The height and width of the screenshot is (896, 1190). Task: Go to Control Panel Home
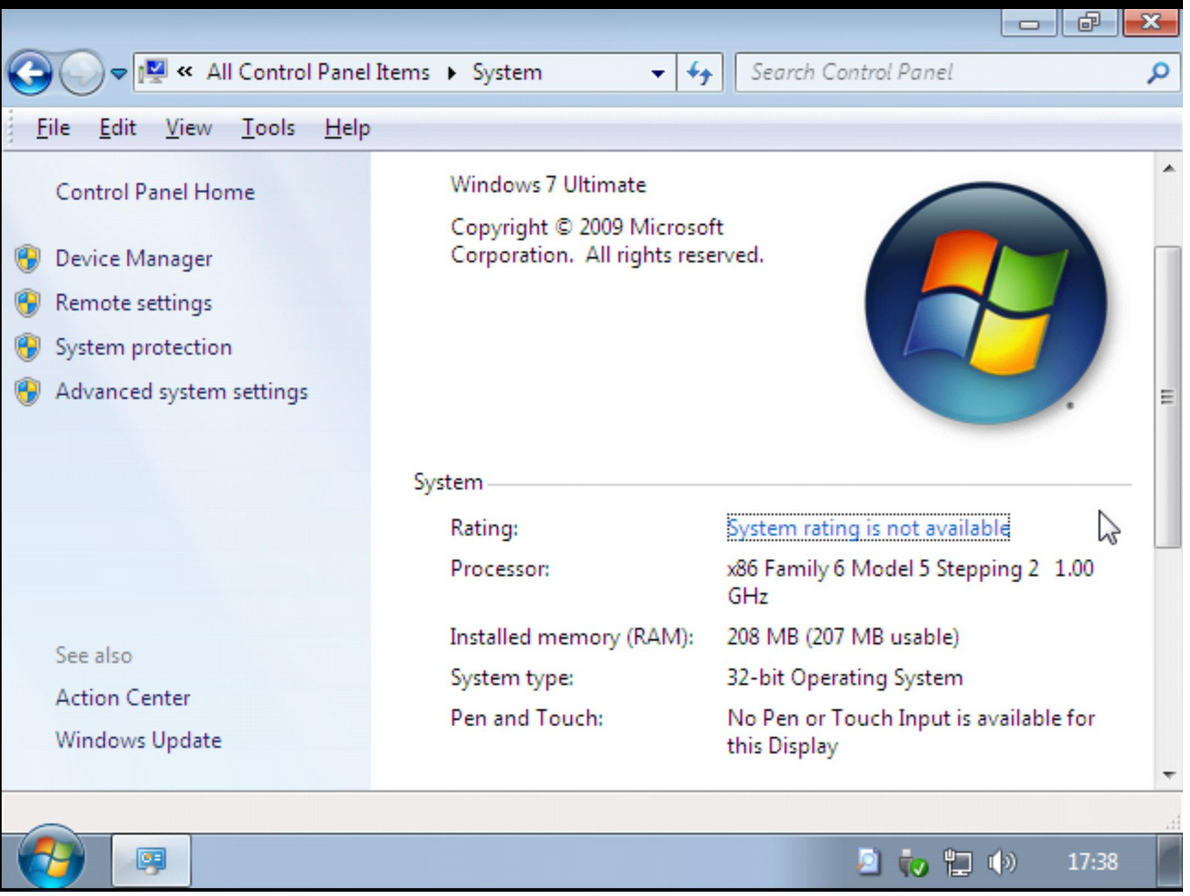(x=155, y=192)
